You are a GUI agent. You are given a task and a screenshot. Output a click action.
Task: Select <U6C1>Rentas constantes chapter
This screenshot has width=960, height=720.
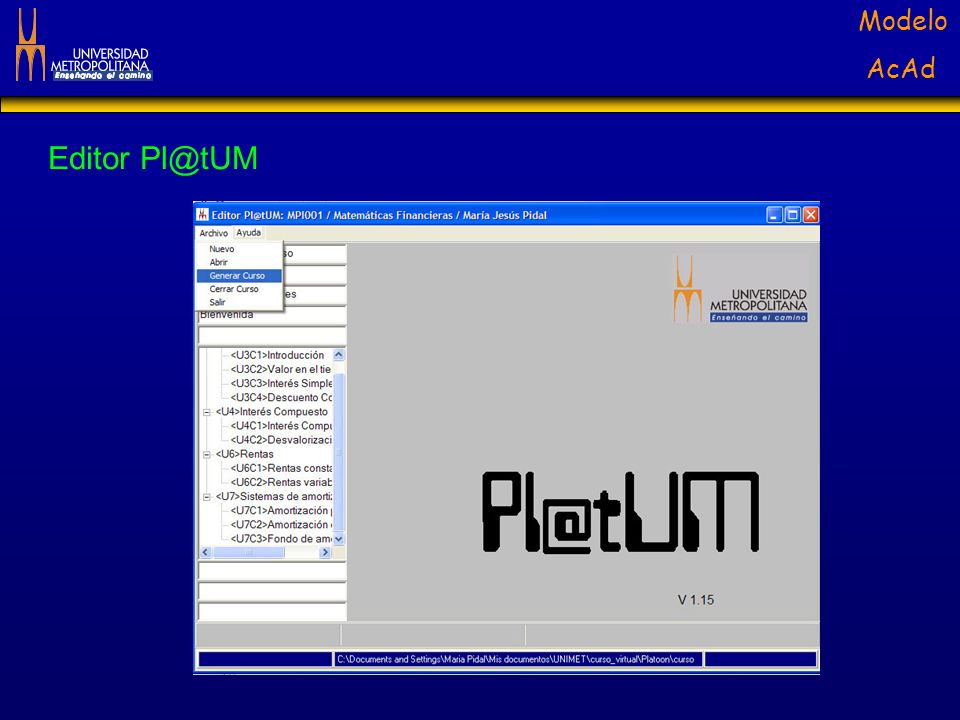[281, 468]
